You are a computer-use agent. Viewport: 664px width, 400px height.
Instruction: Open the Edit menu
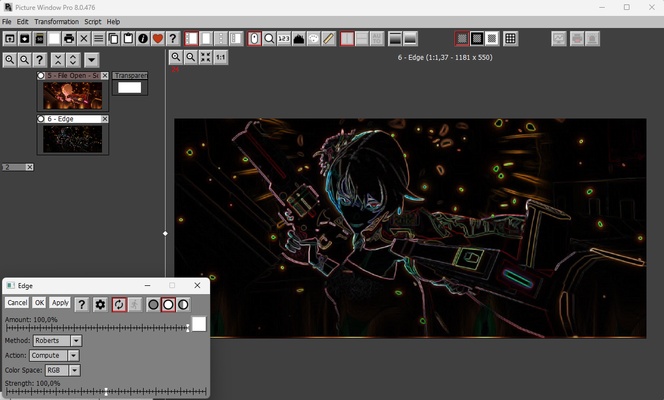click(22, 22)
